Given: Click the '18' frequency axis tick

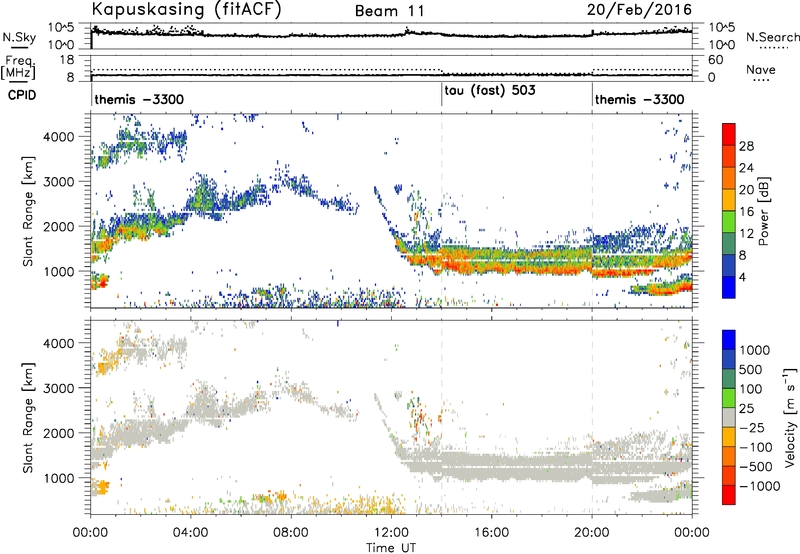Looking at the screenshot, I should [67, 60].
